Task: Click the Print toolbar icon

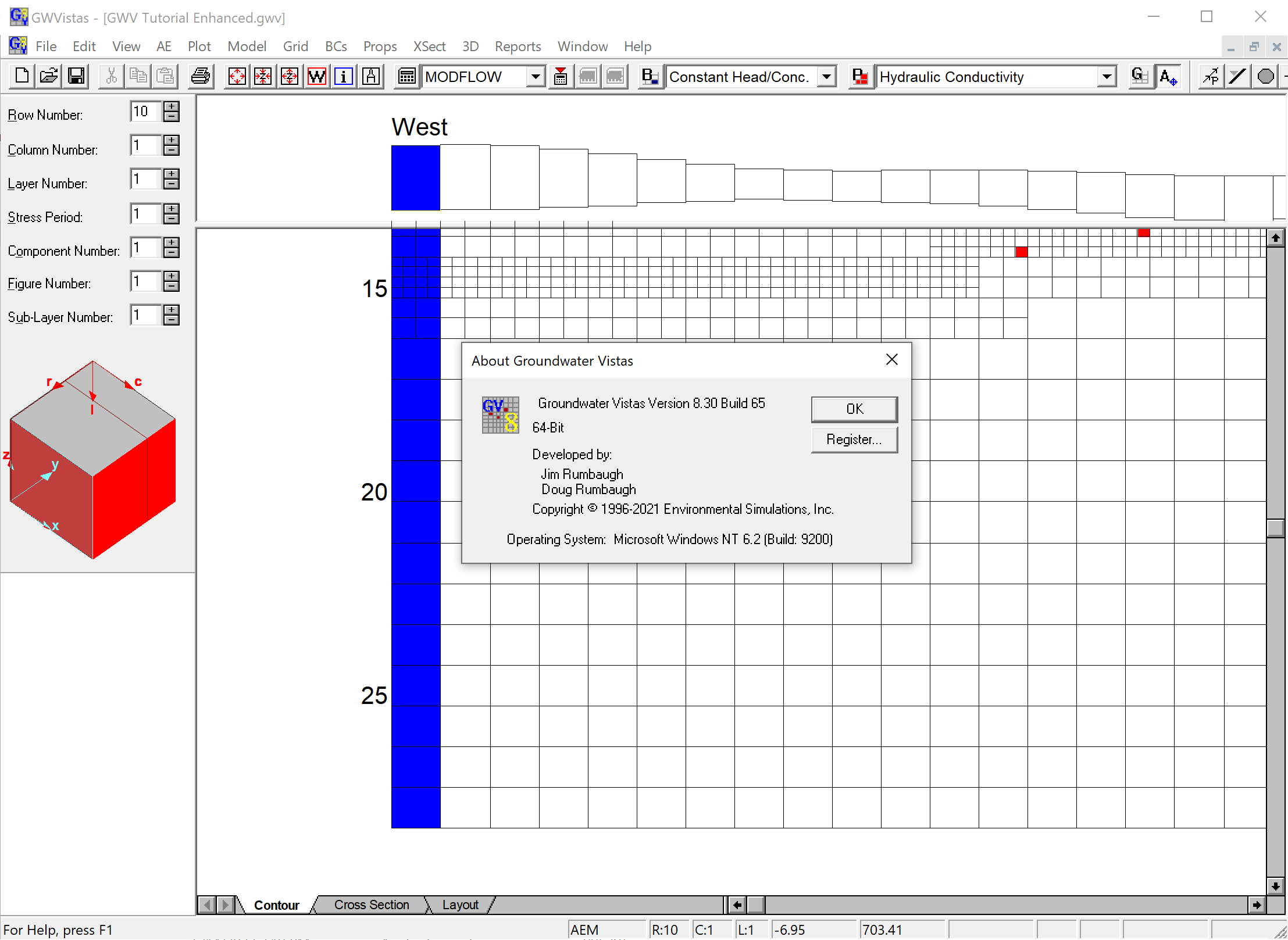Action: point(201,76)
